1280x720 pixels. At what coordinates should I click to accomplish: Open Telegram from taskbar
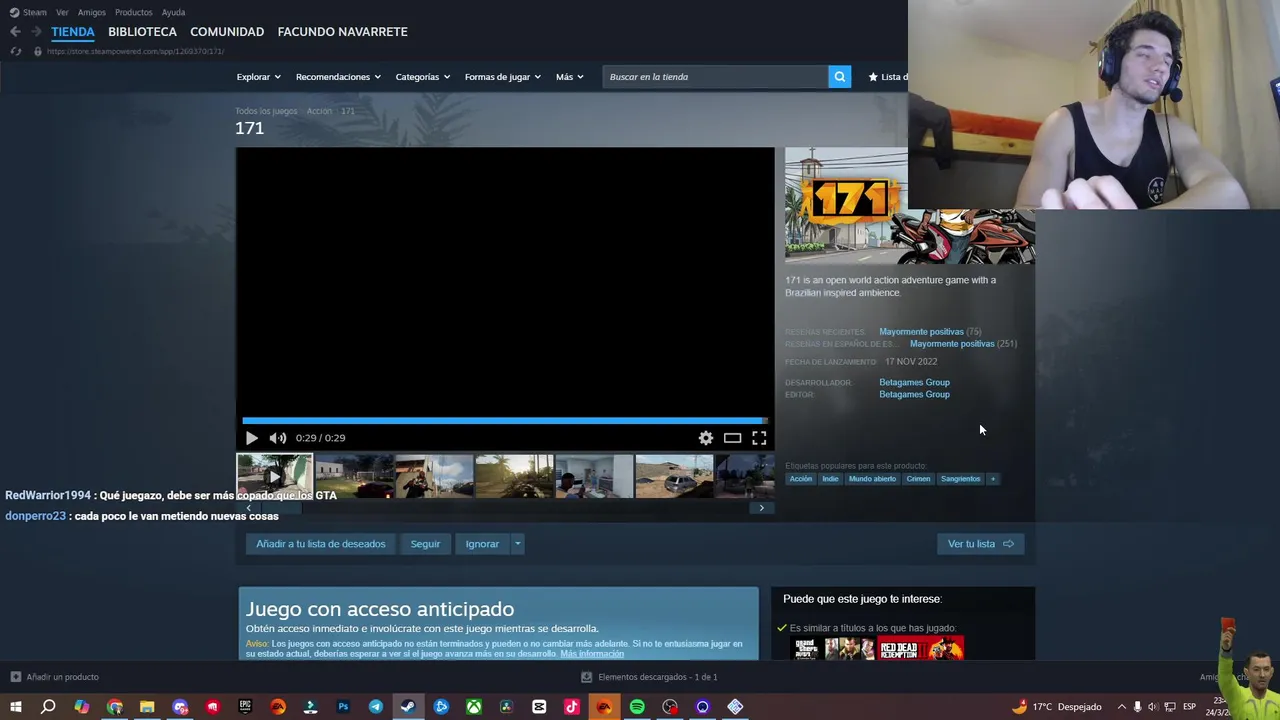[376, 707]
